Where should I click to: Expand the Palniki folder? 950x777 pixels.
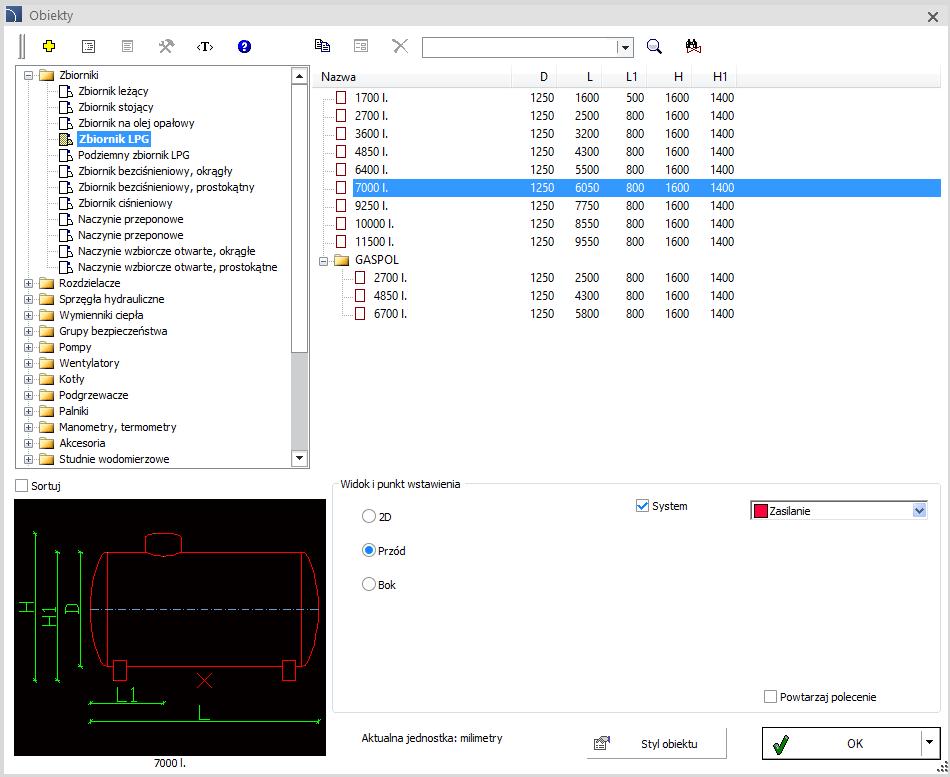pyautogui.click(x=28, y=412)
